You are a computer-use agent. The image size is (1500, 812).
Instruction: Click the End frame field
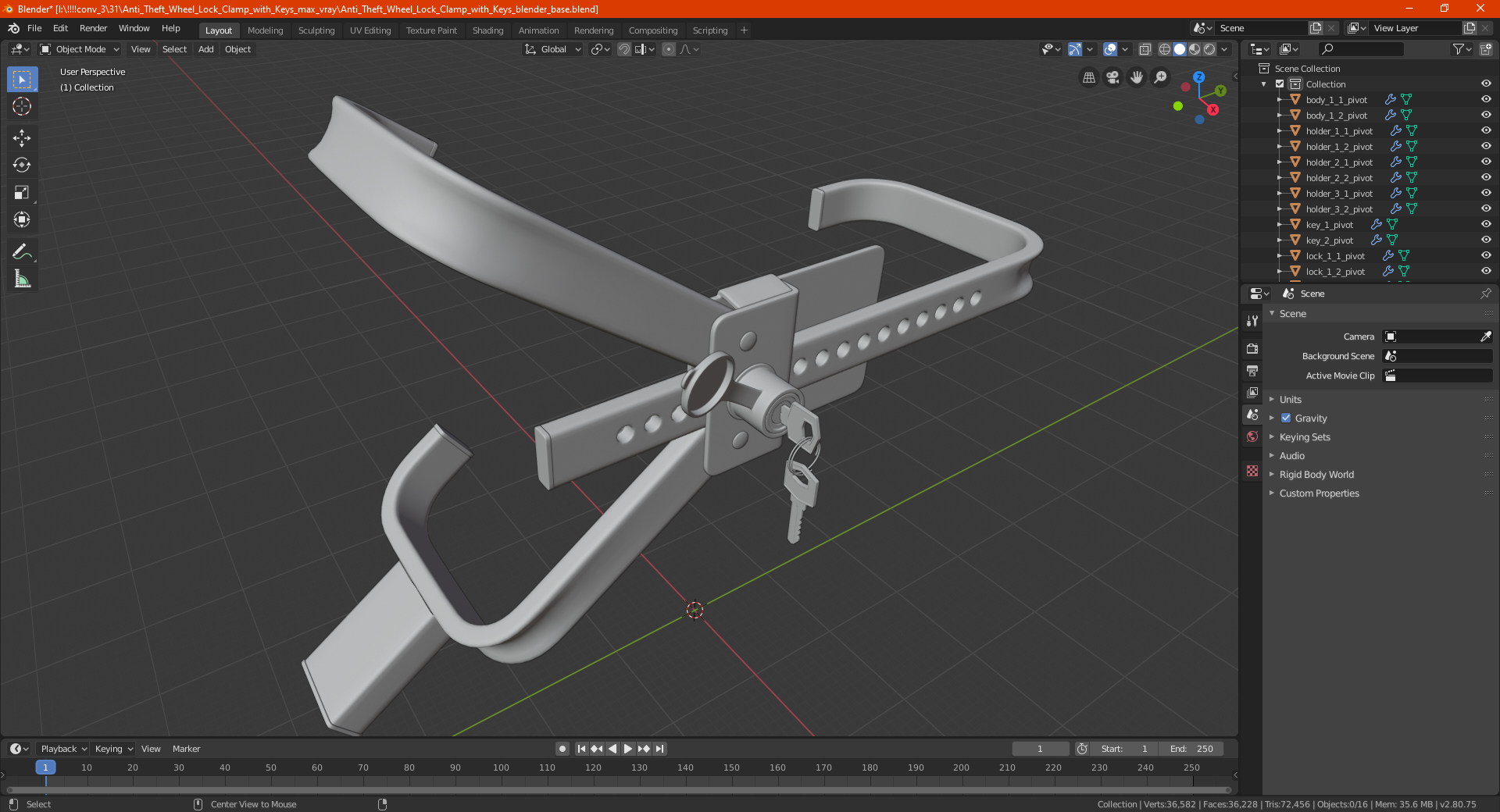click(x=1191, y=749)
